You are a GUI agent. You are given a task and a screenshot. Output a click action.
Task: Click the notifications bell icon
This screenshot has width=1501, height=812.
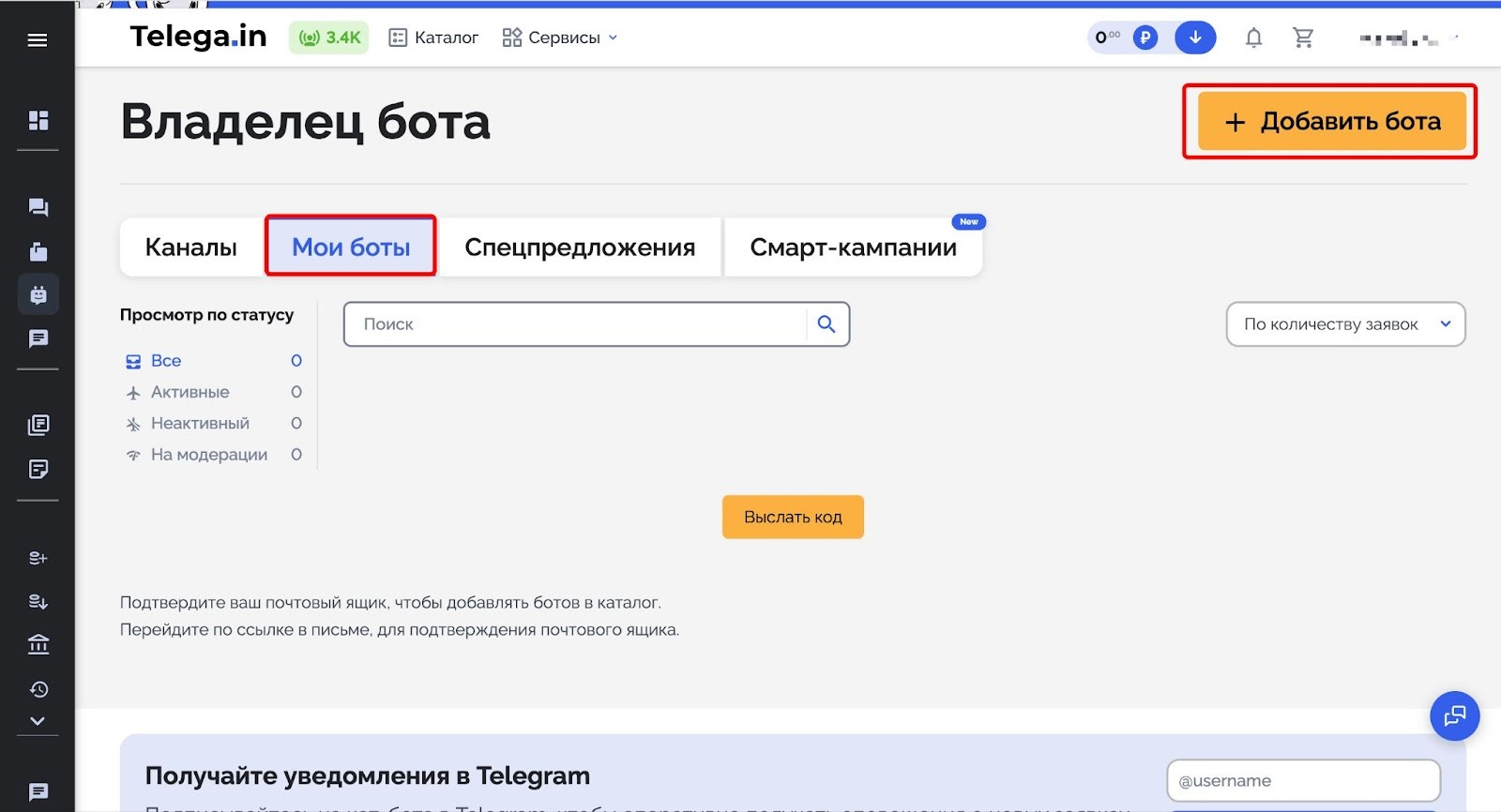pyautogui.click(x=1253, y=38)
